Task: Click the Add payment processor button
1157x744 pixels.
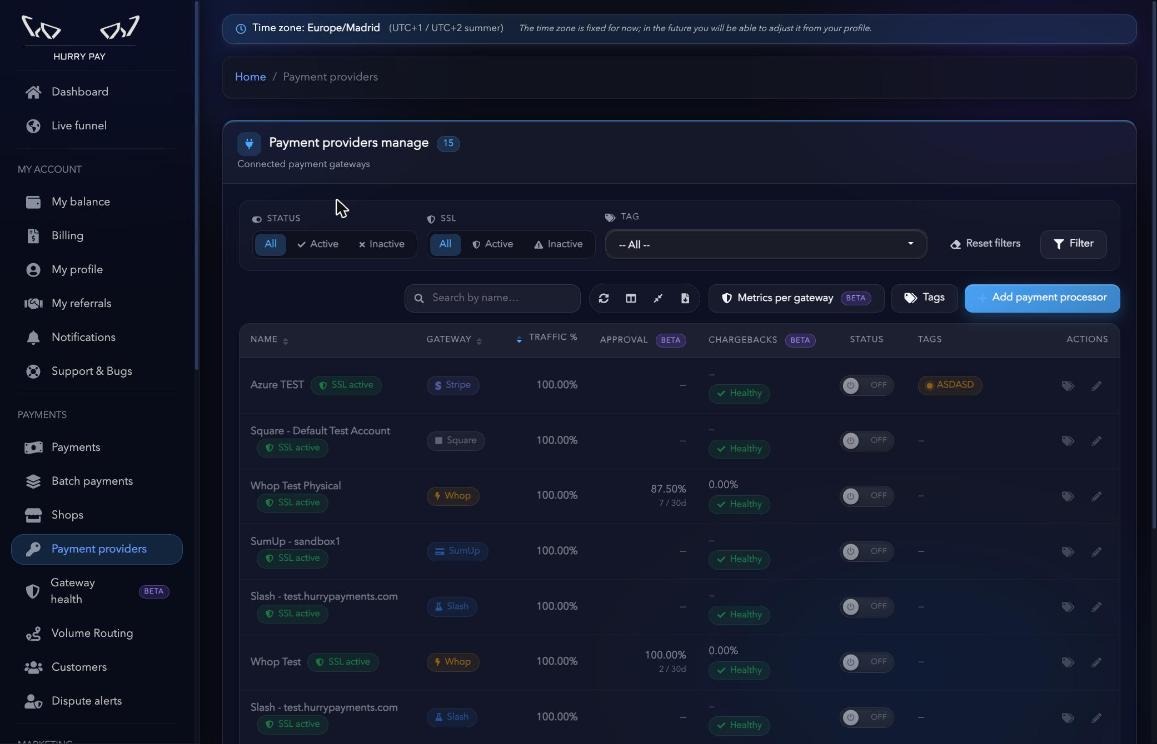Action: coord(1042,298)
